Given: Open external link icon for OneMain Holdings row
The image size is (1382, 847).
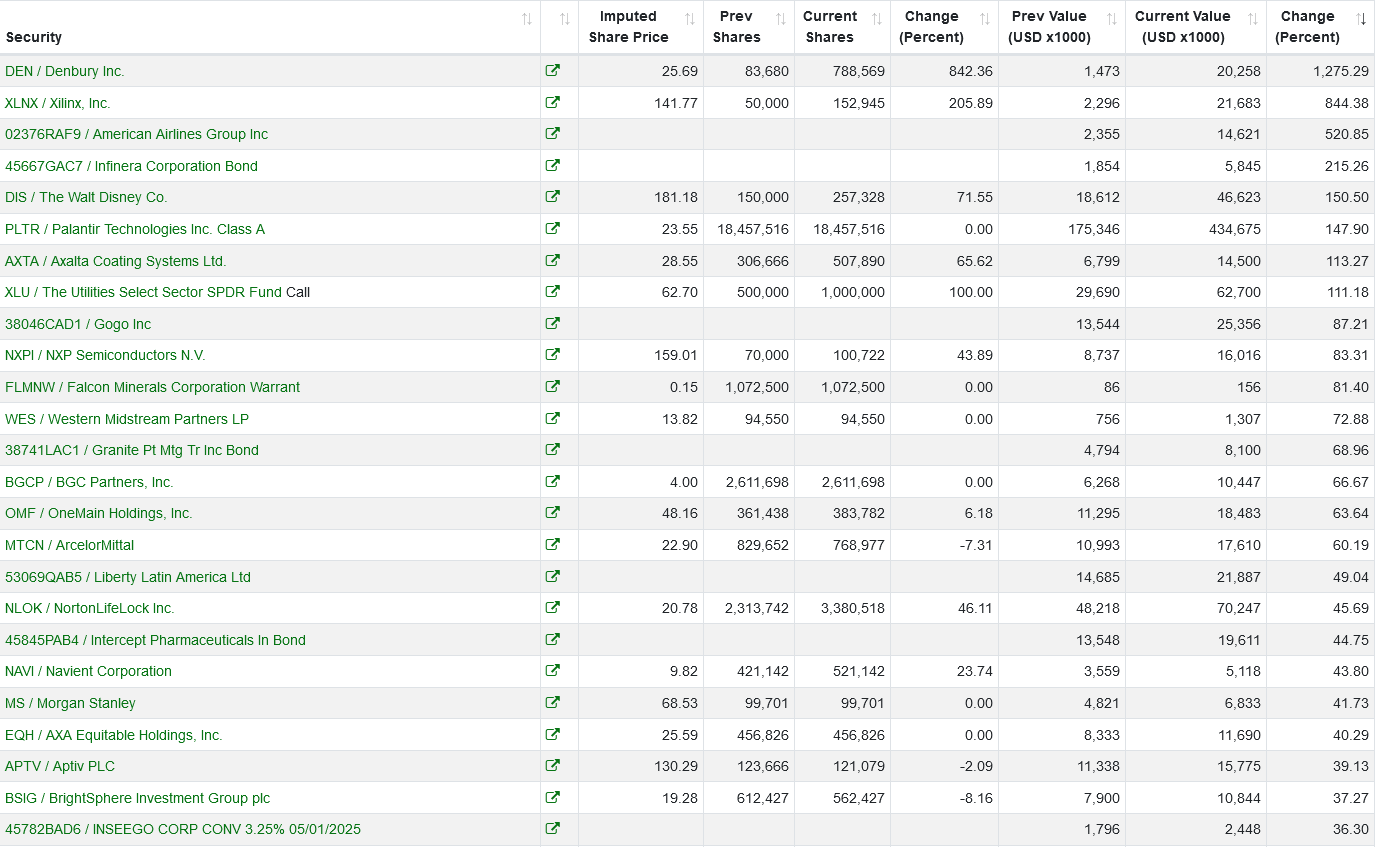Looking at the screenshot, I should click(553, 513).
